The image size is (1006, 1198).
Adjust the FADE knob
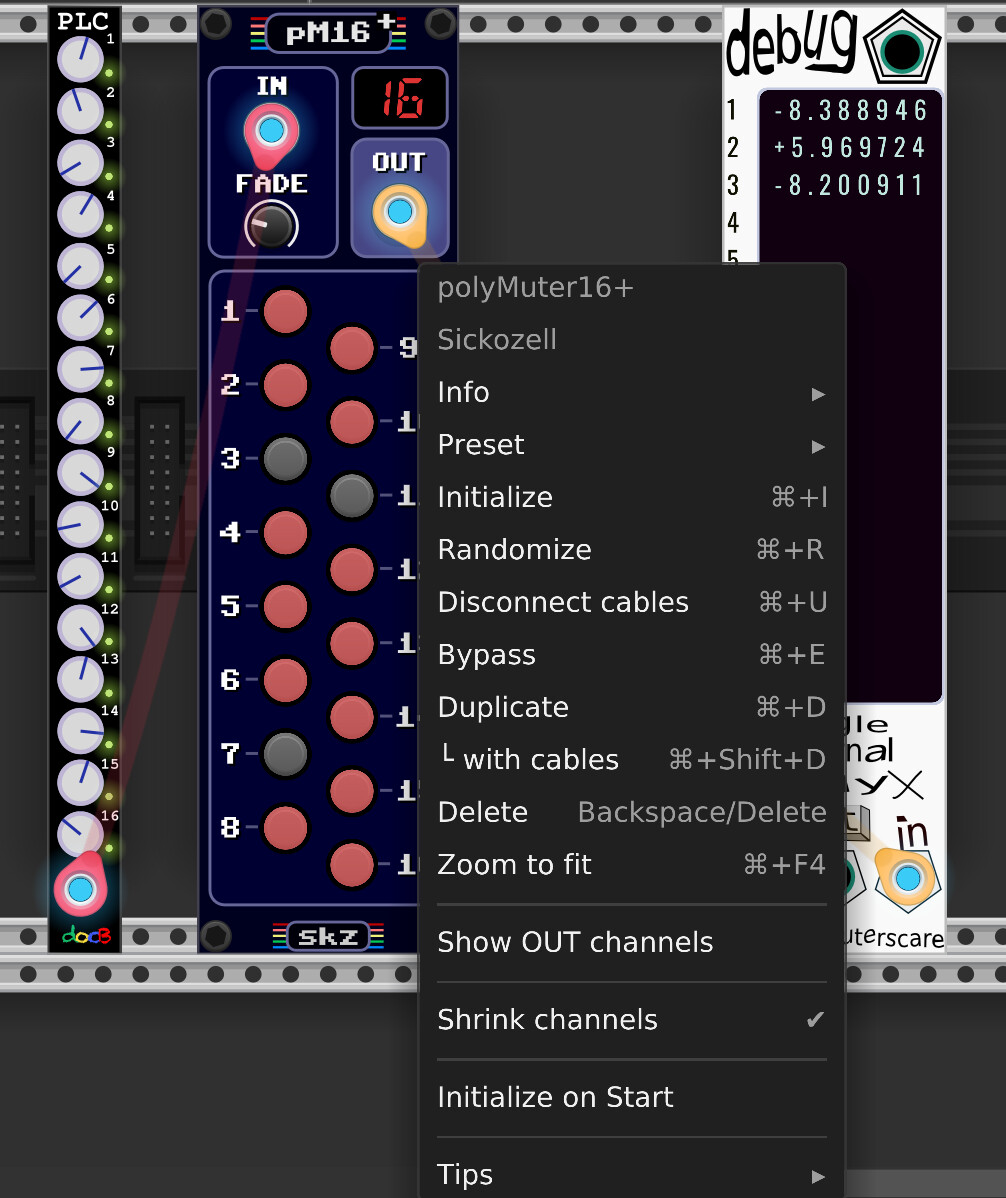pyautogui.click(x=271, y=226)
